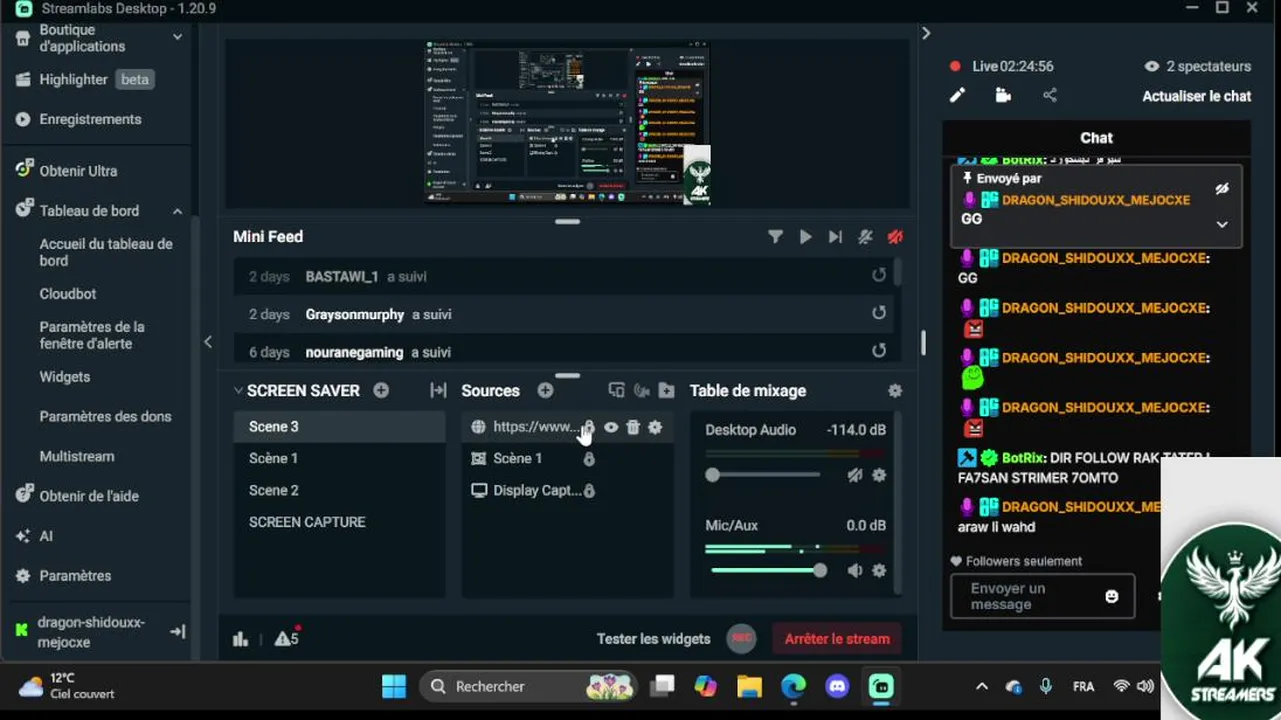Unmute Desktop Audio
This screenshot has height=720, width=1281.
pos(855,476)
